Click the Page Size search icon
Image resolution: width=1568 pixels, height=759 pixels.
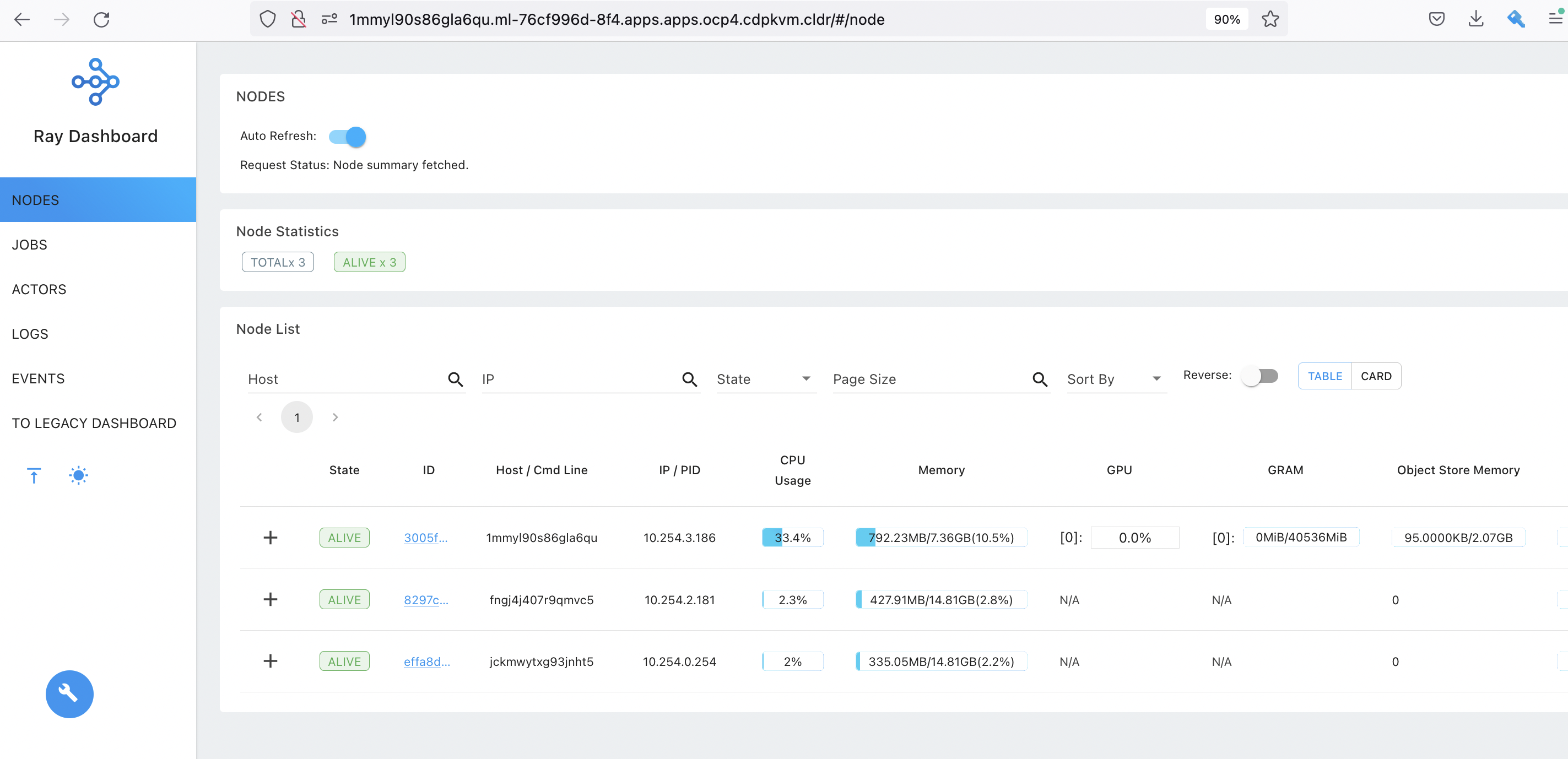pos(1040,379)
